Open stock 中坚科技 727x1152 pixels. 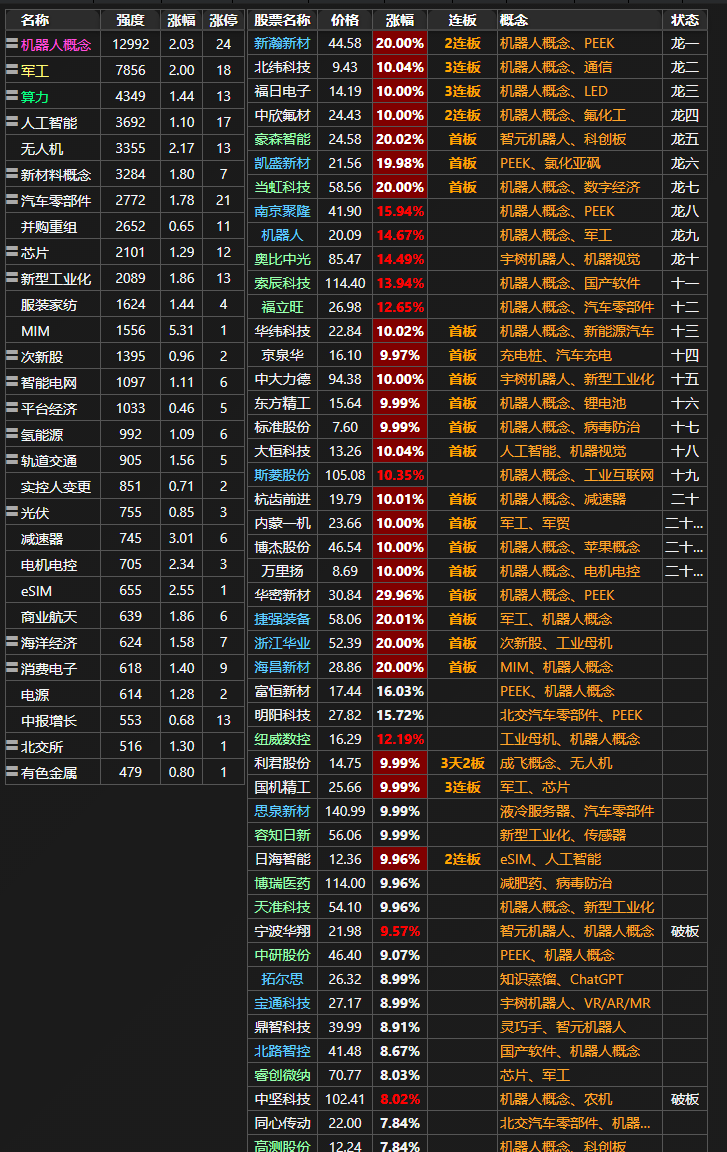click(x=282, y=1099)
